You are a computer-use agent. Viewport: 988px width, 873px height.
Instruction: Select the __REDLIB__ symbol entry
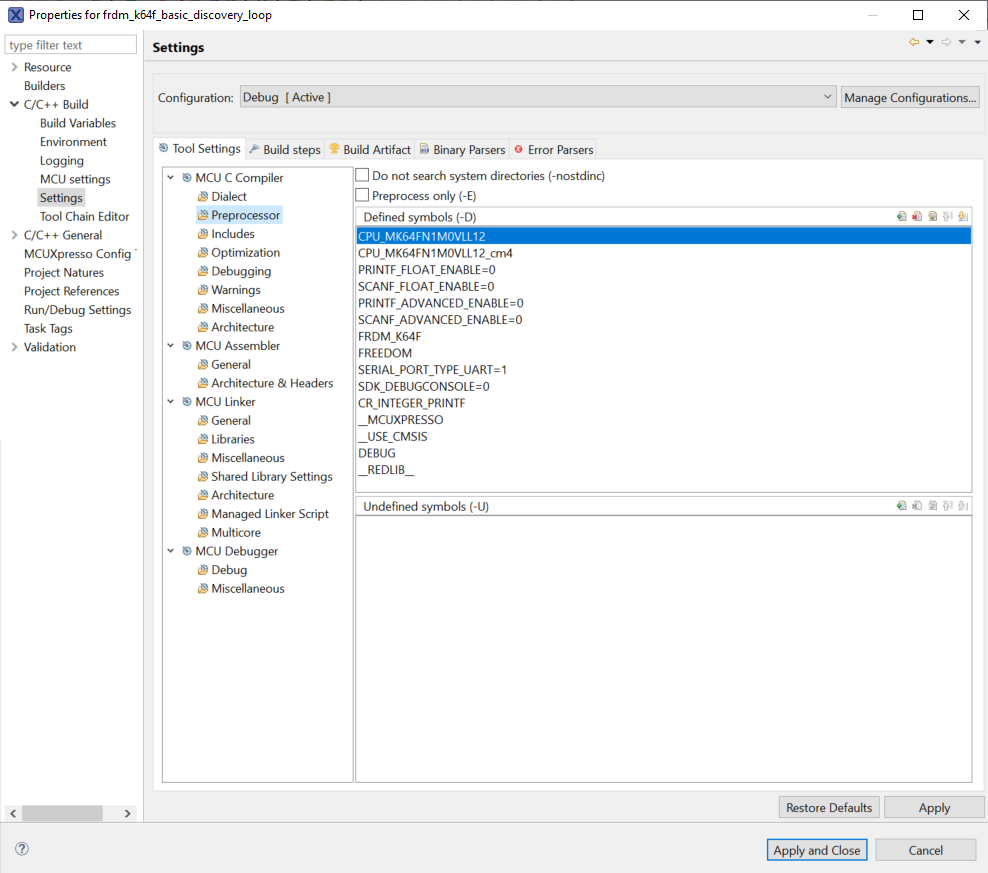tap(663, 470)
